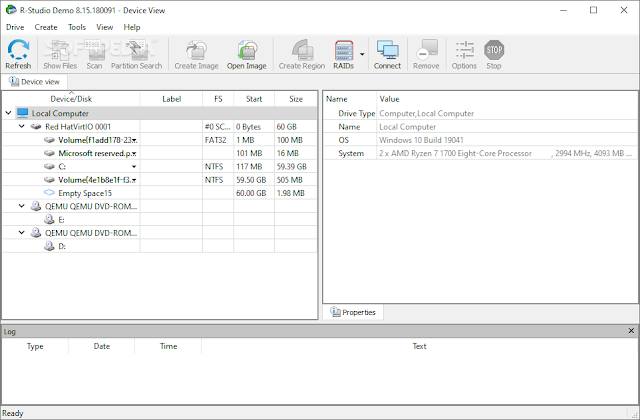Screen dimensions: 640x420
Task: Select the Properties tab
Action: coord(353,312)
